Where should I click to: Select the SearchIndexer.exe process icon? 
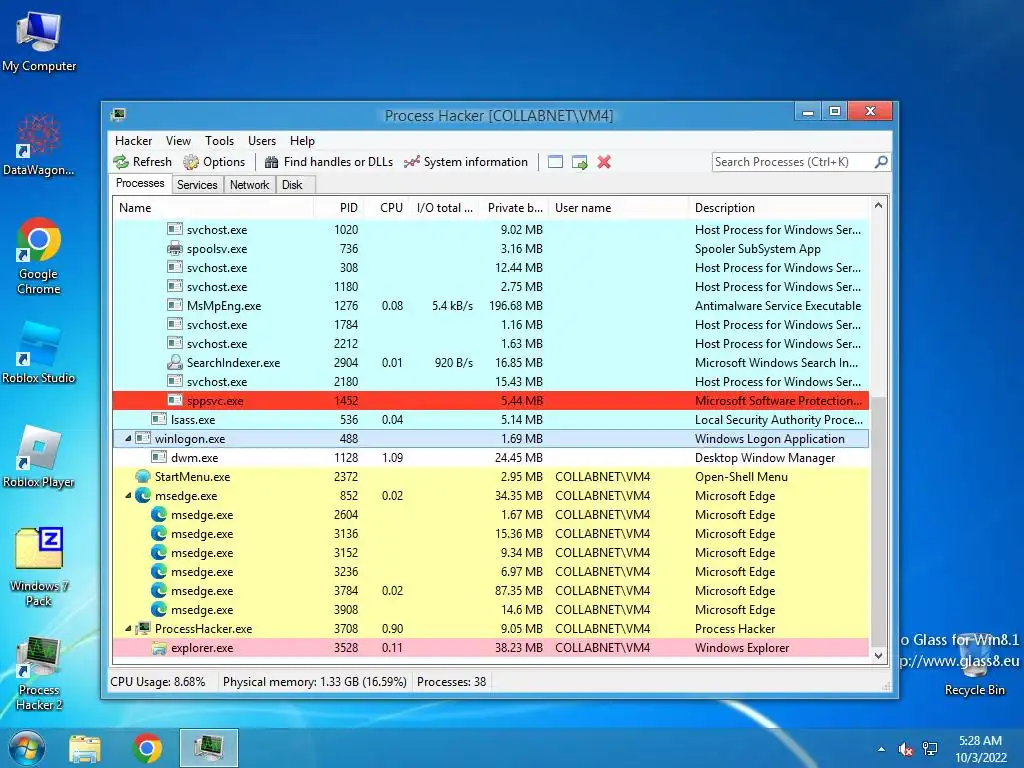point(174,362)
